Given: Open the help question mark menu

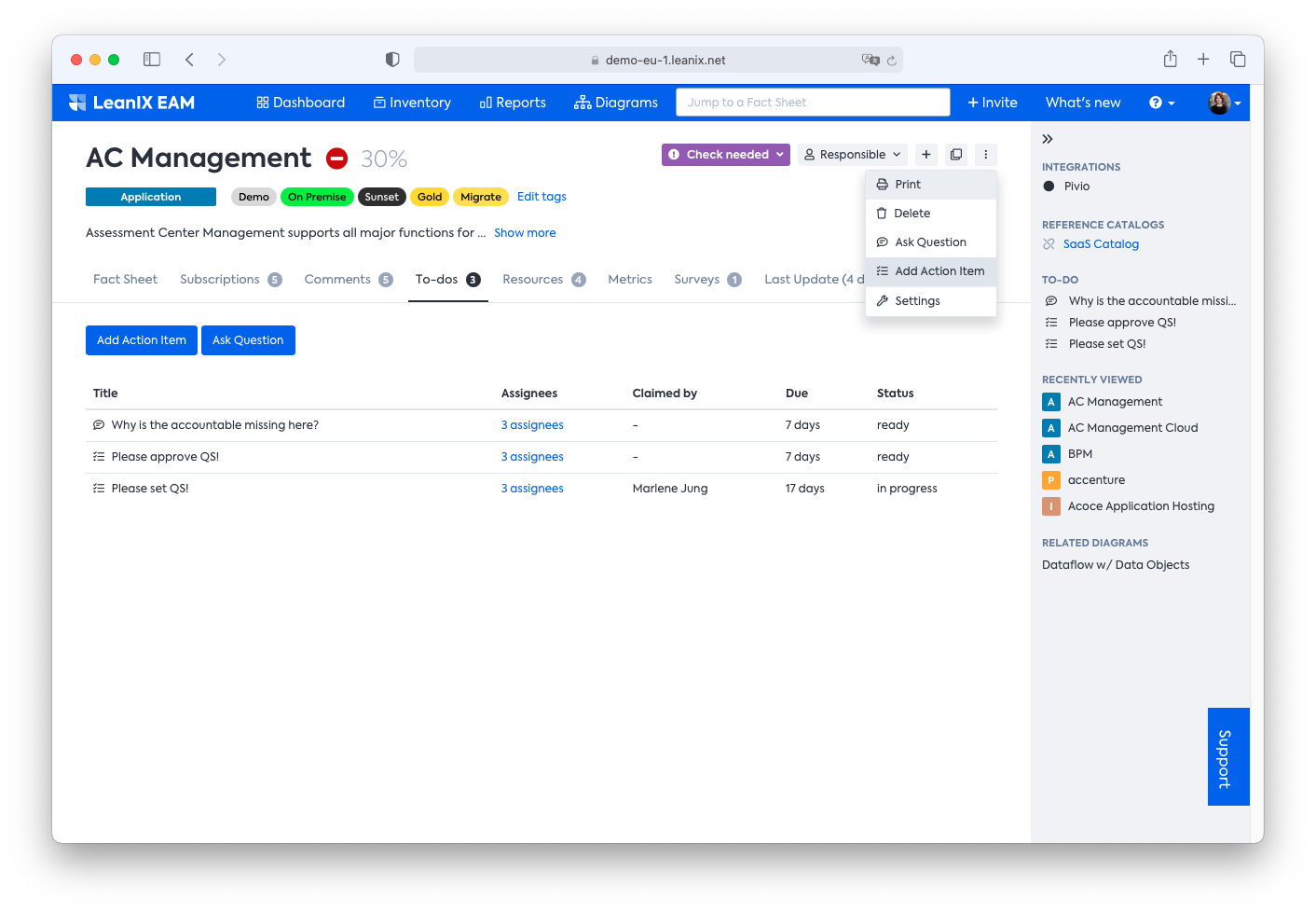Looking at the screenshot, I should (x=1161, y=103).
